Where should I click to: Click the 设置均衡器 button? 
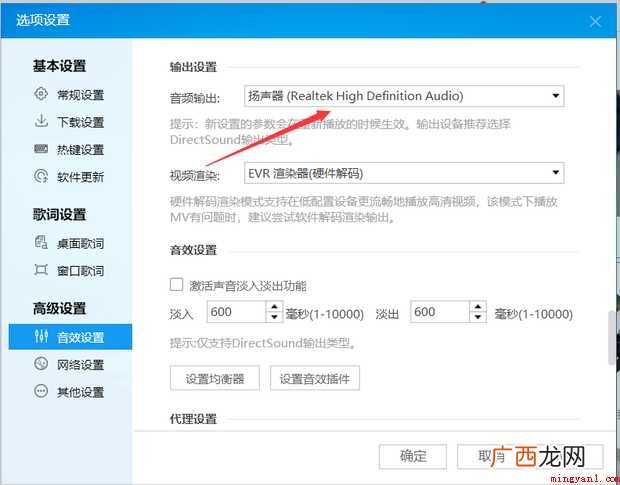pos(215,378)
